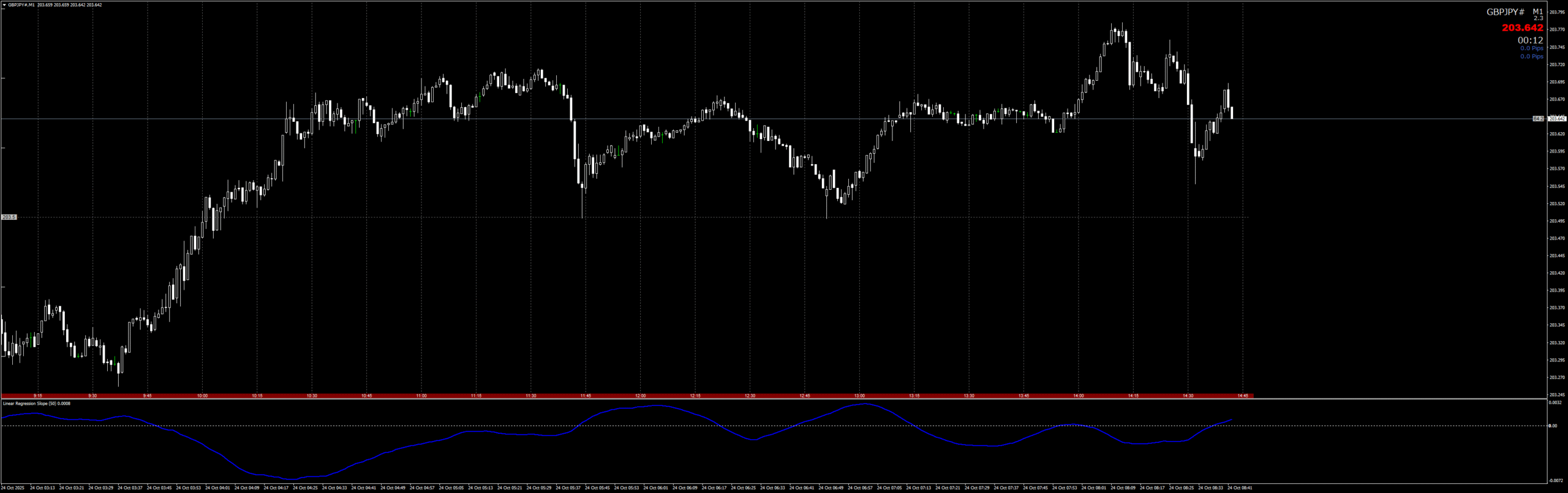Click the 203.245 price scale label

click(x=1556, y=395)
